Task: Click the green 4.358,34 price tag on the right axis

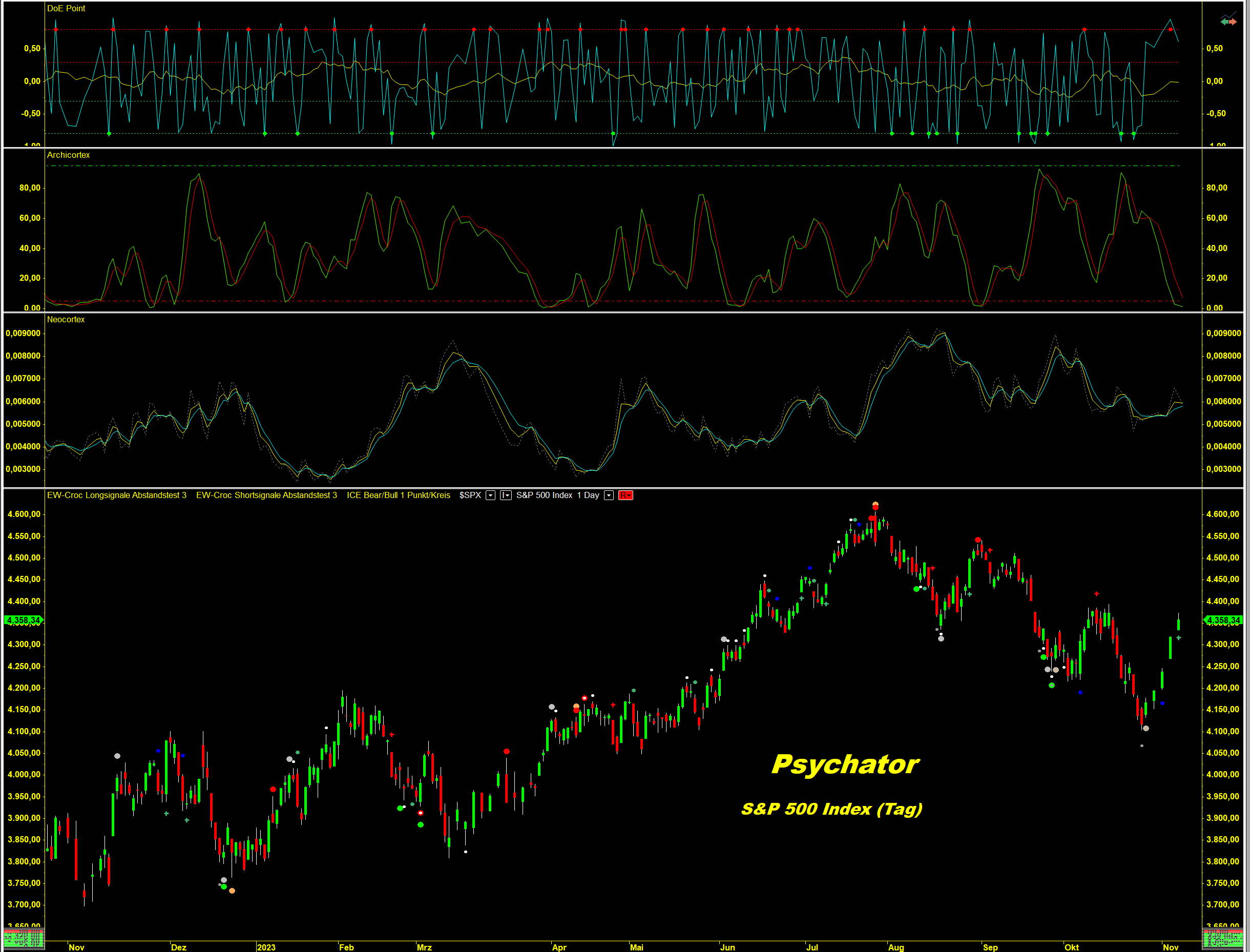Action: coord(1223,620)
